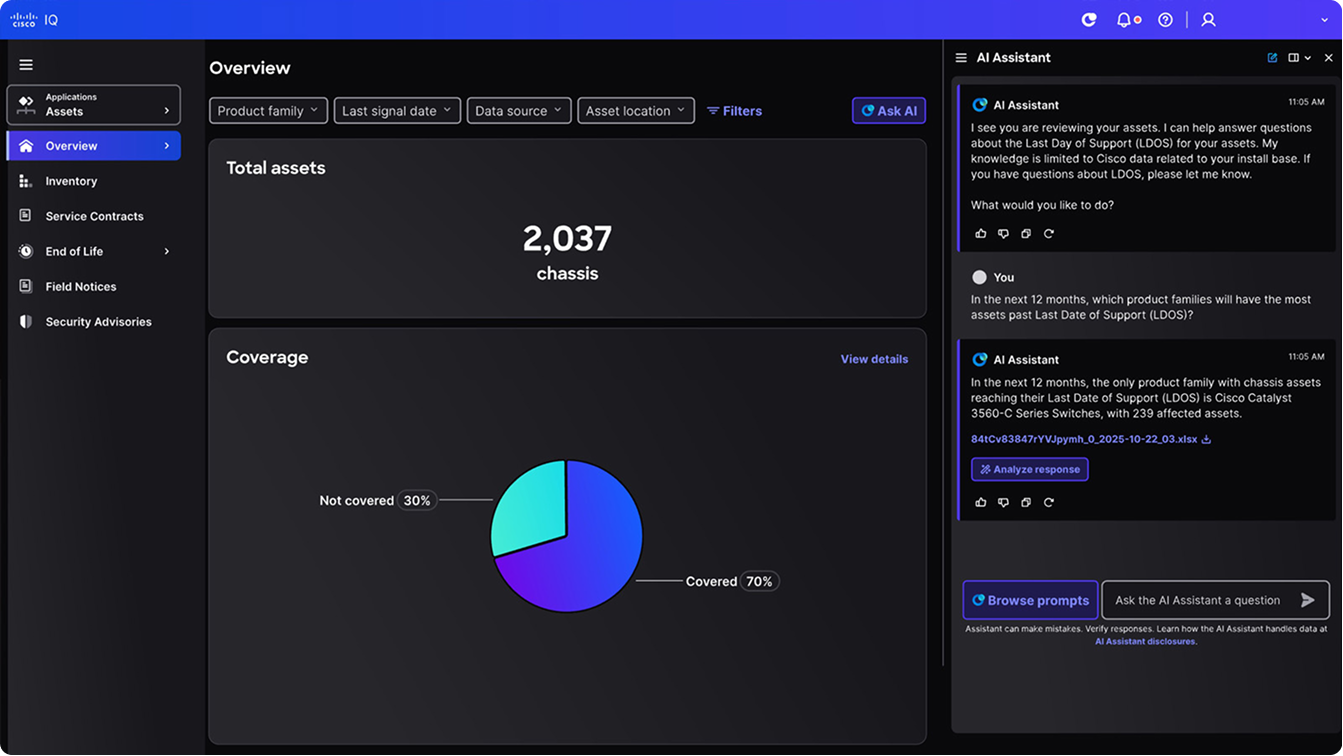The width and height of the screenshot is (1343, 756).
Task: Click the 2,037 total assets value
Action: [x=567, y=239]
